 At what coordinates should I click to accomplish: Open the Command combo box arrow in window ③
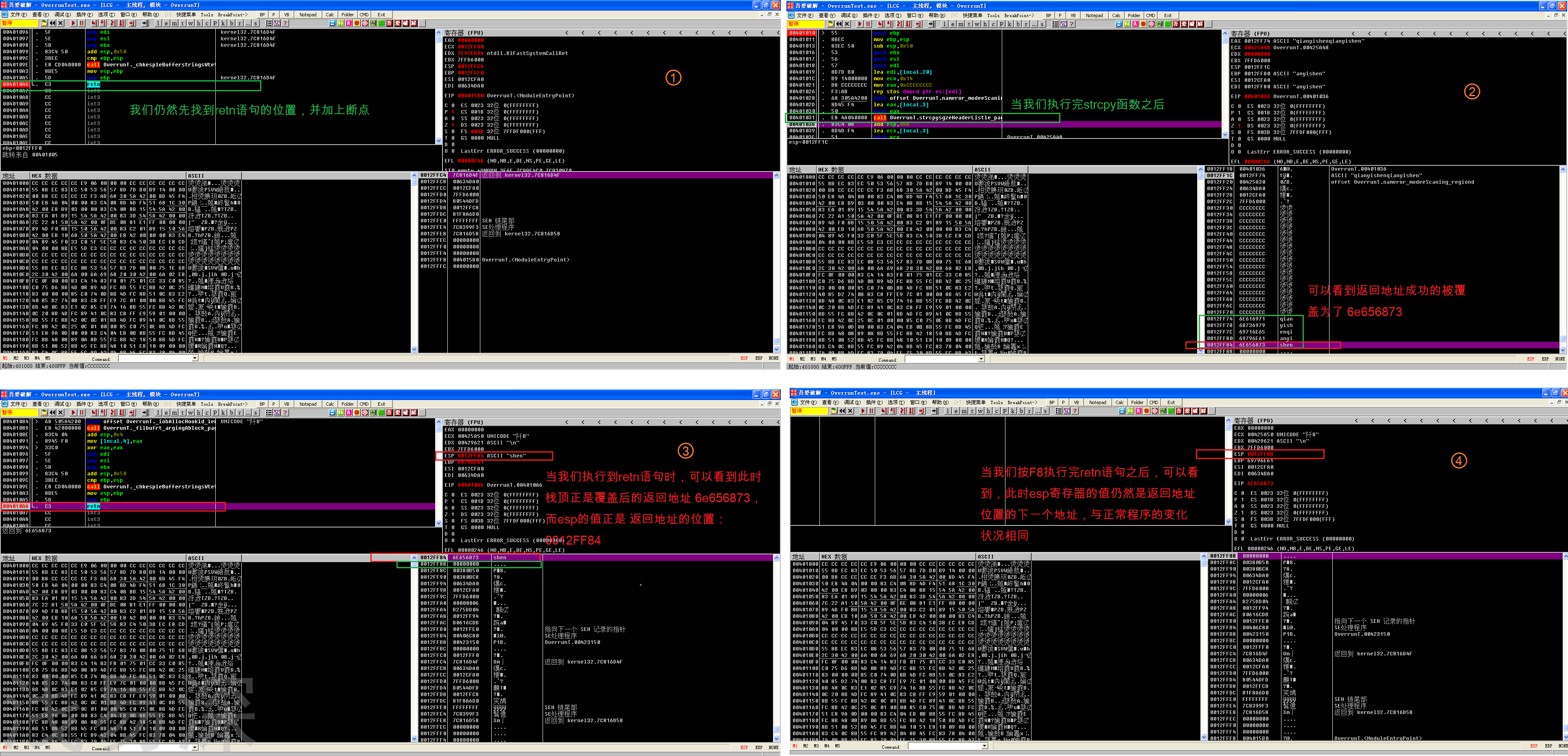[x=195, y=747]
